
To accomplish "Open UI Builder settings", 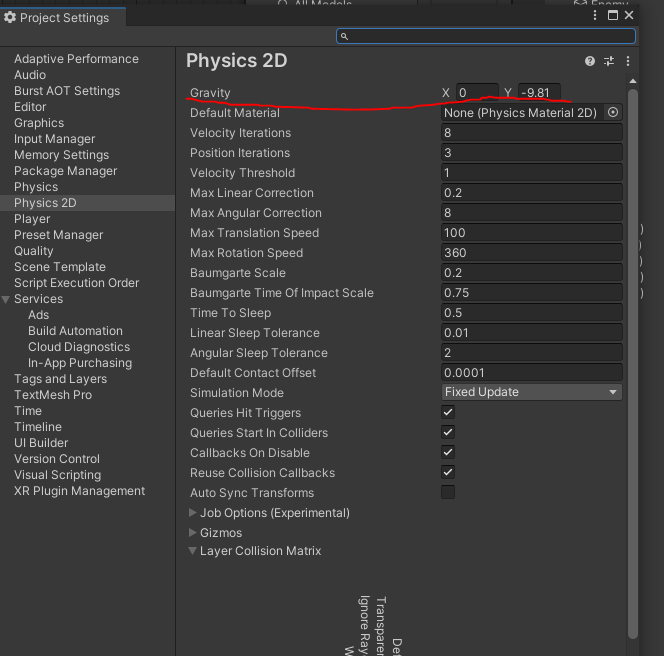I will coord(41,443).
